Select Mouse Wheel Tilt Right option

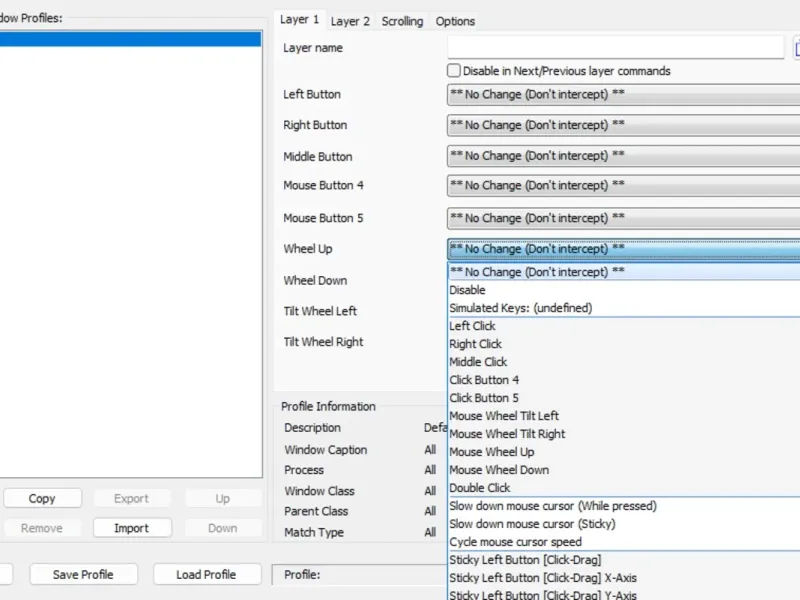tap(623, 434)
